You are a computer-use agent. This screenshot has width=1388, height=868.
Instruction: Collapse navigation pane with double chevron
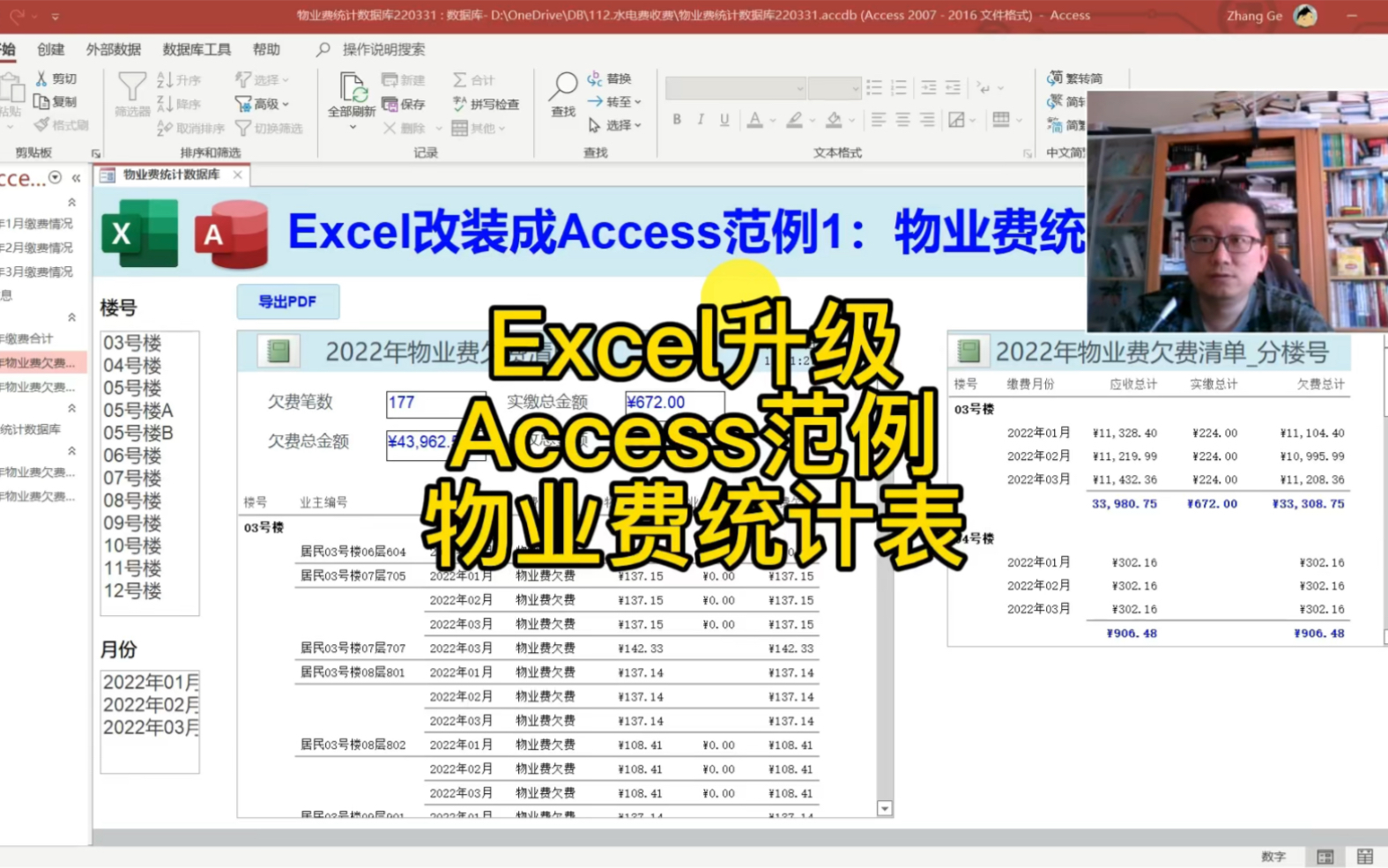click(77, 178)
